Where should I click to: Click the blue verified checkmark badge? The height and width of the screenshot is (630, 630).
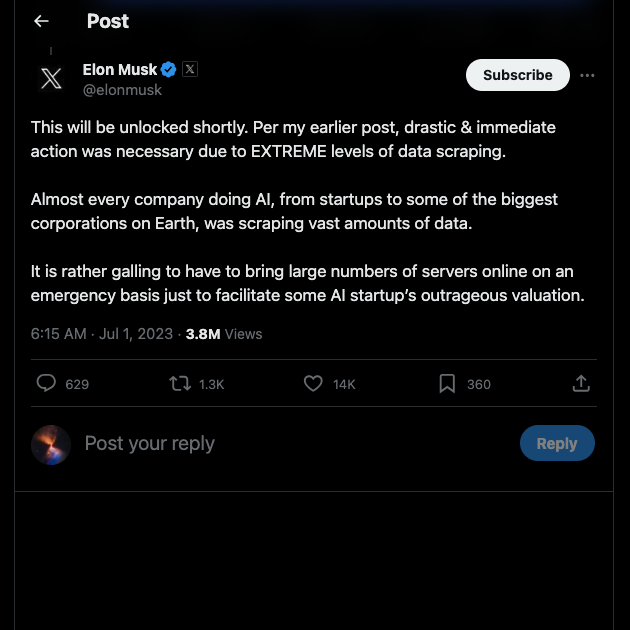click(168, 70)
